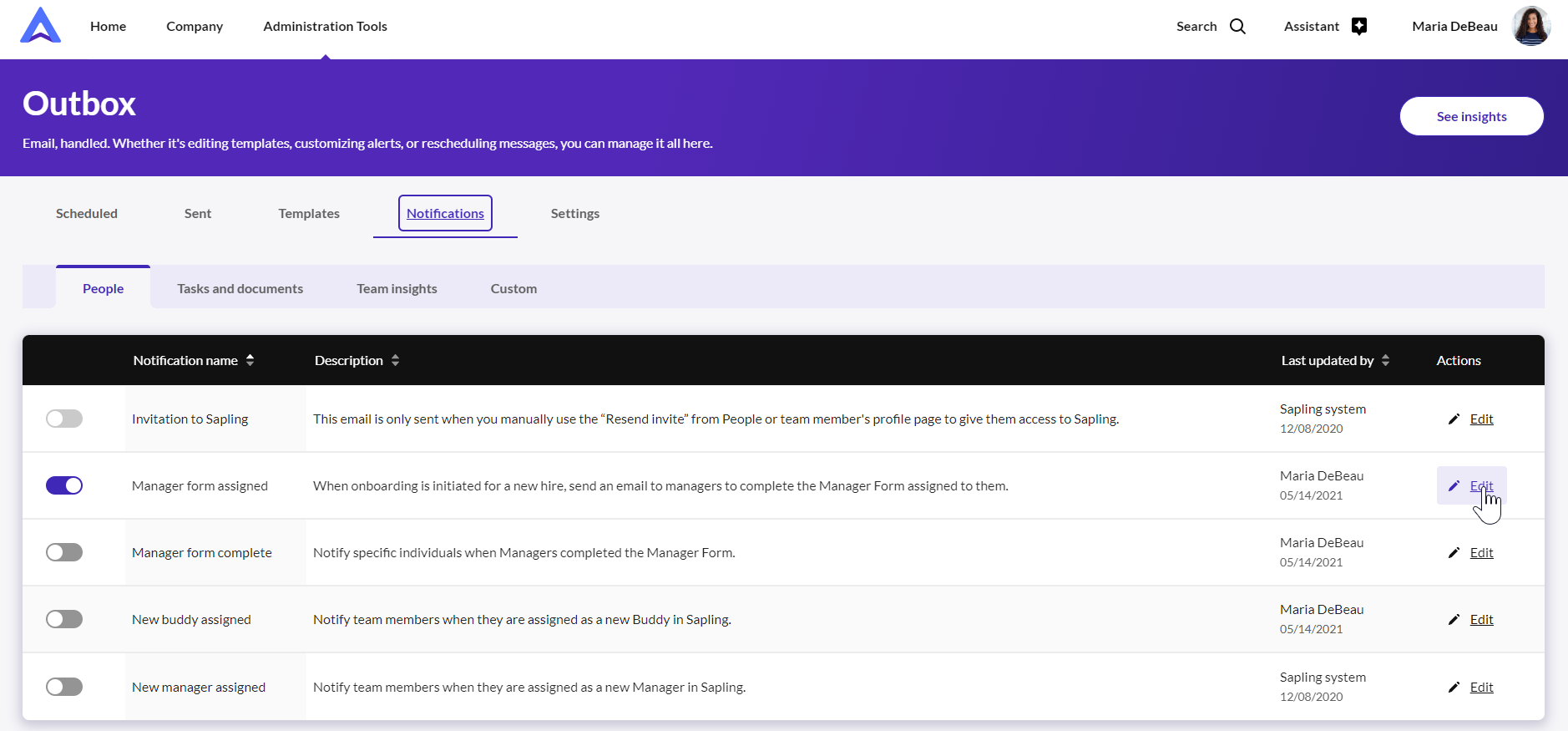The width and height of the screenshot is (1568, 731).
Task: Sort by Last updated by arrows
Action: click(1385, 360)
